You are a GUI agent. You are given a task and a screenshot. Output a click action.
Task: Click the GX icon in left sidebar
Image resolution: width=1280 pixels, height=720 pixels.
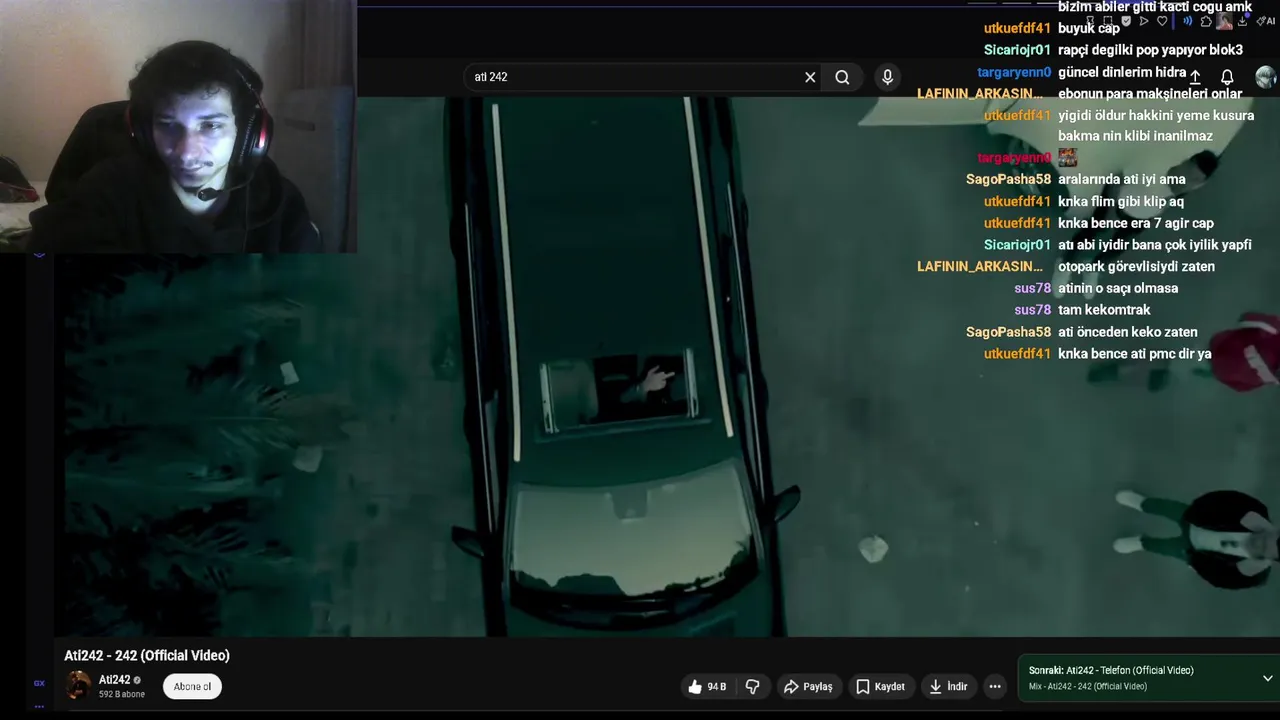[39, 683]
